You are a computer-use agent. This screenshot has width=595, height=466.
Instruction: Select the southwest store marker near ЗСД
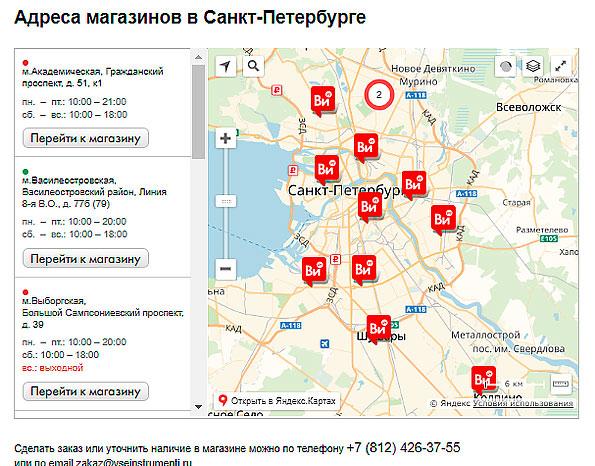[314, 272]
